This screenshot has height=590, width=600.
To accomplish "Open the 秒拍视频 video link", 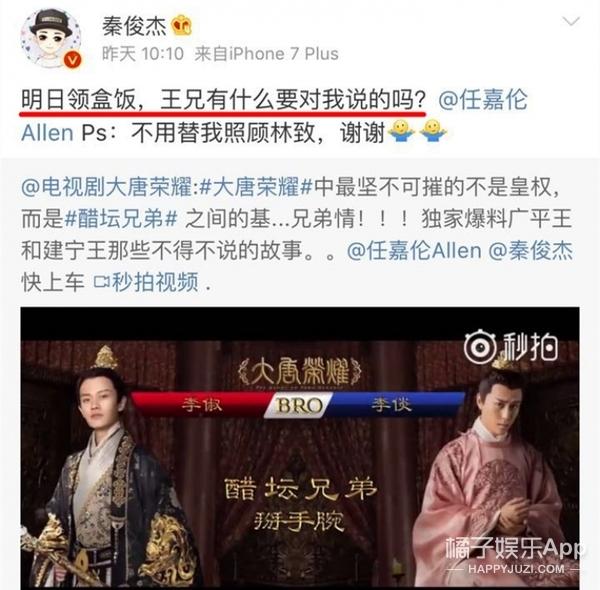I will tap(155, 282).
